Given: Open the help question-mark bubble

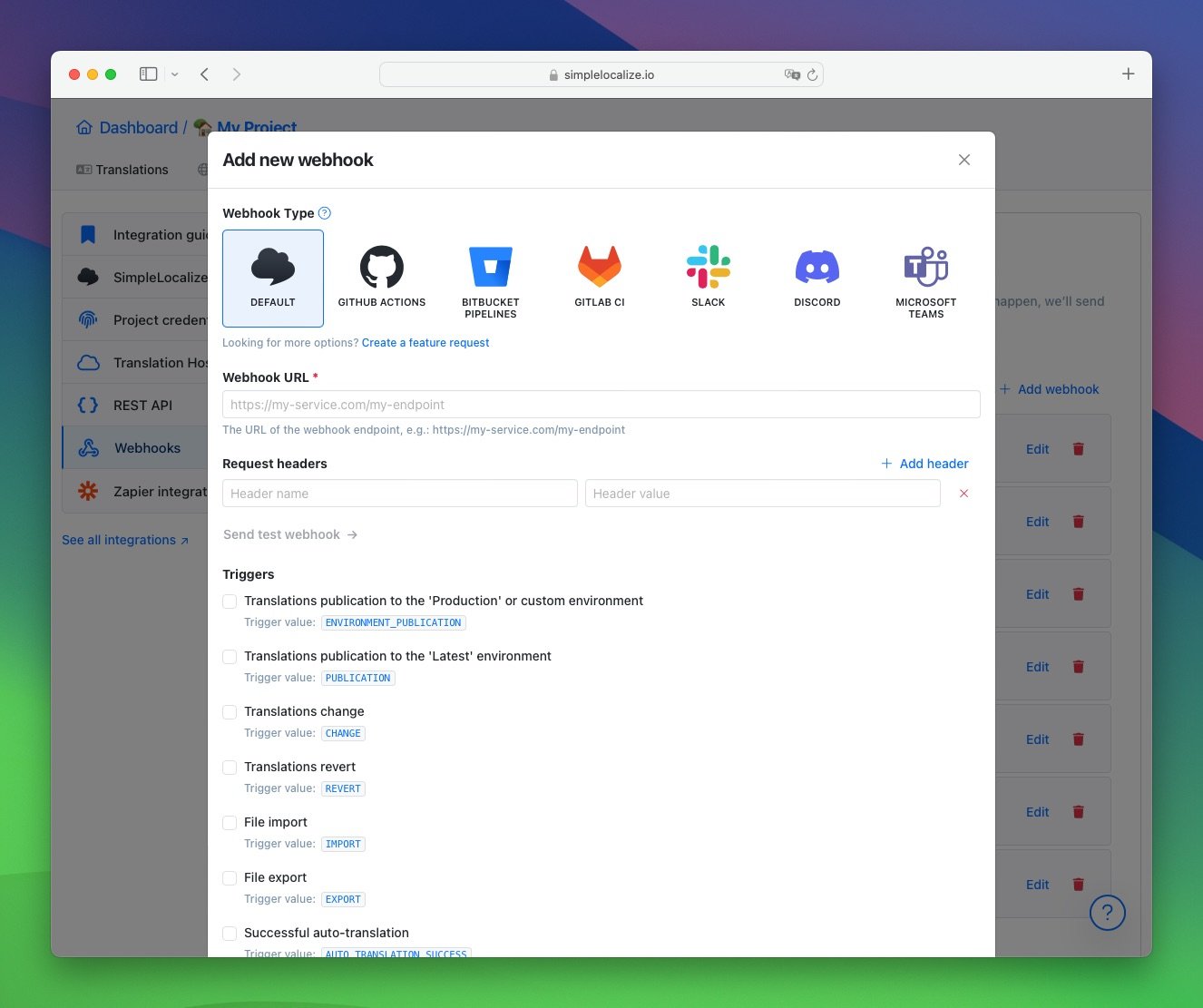Looking at the screenshot, I should coord(1107,912).
